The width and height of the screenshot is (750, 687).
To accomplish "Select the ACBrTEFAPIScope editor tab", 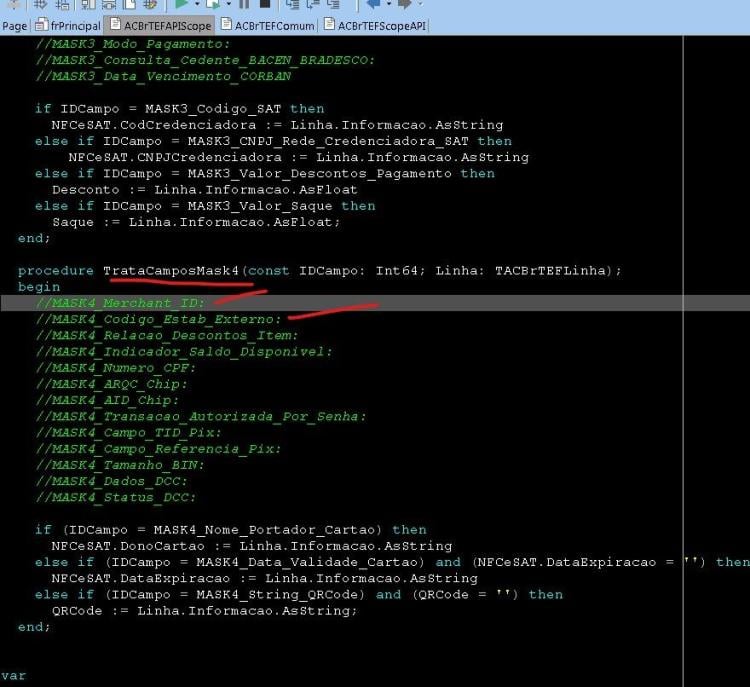I will (x=161, y=25).
